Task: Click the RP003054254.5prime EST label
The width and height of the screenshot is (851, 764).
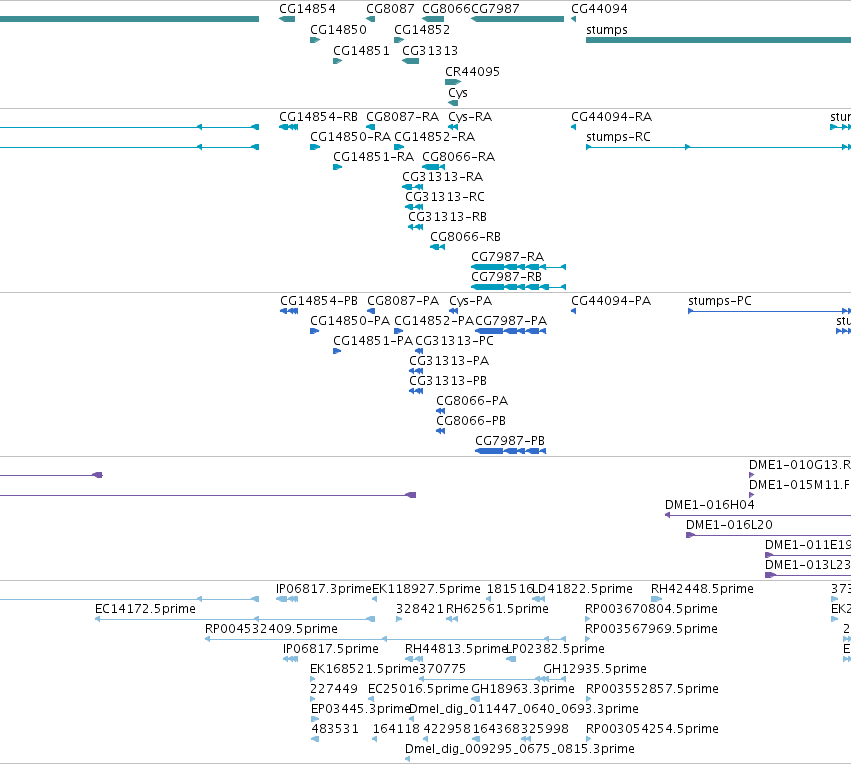Action: pos(652,729)
